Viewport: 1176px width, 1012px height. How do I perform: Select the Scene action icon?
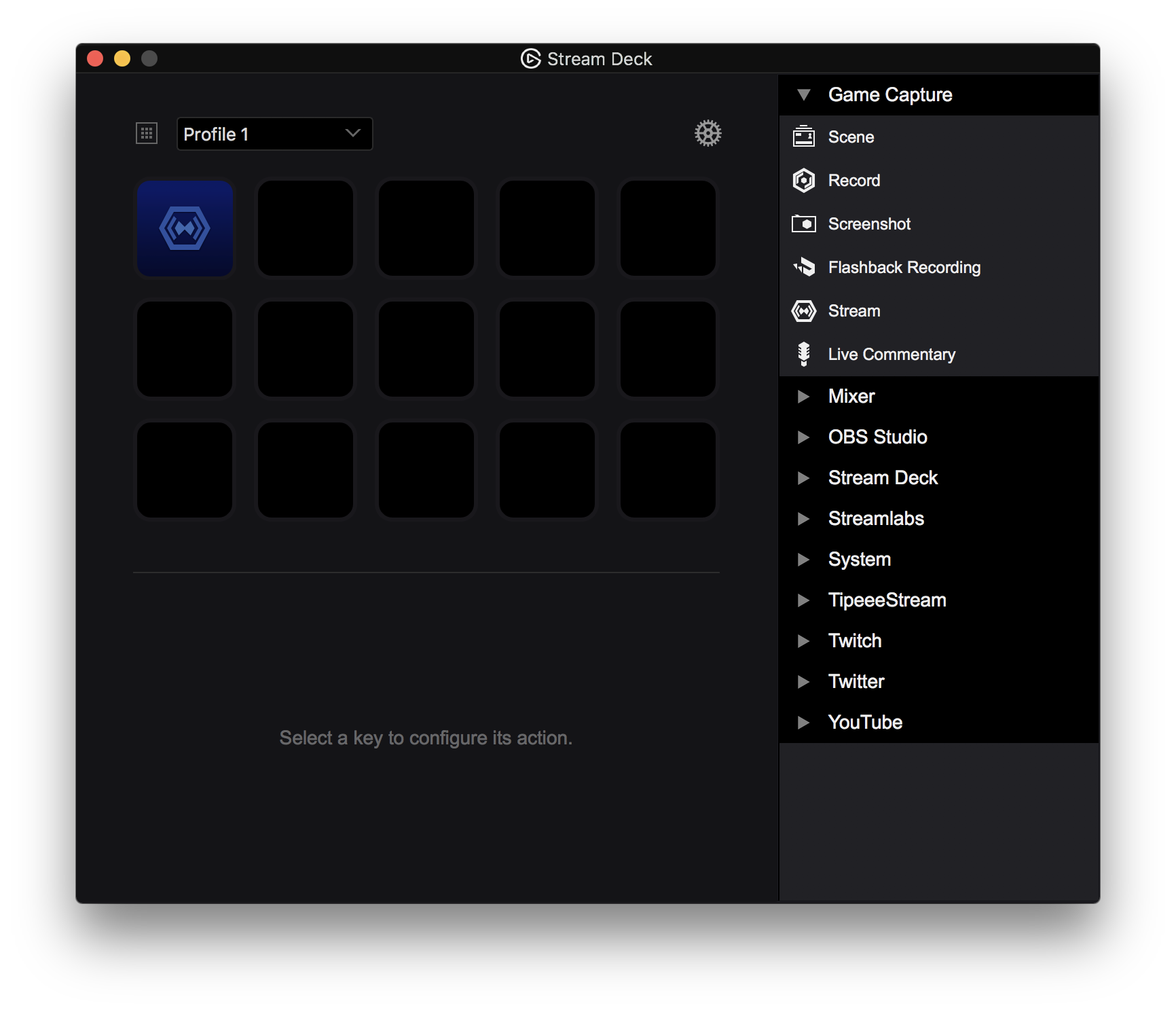(x=805, y=137)
